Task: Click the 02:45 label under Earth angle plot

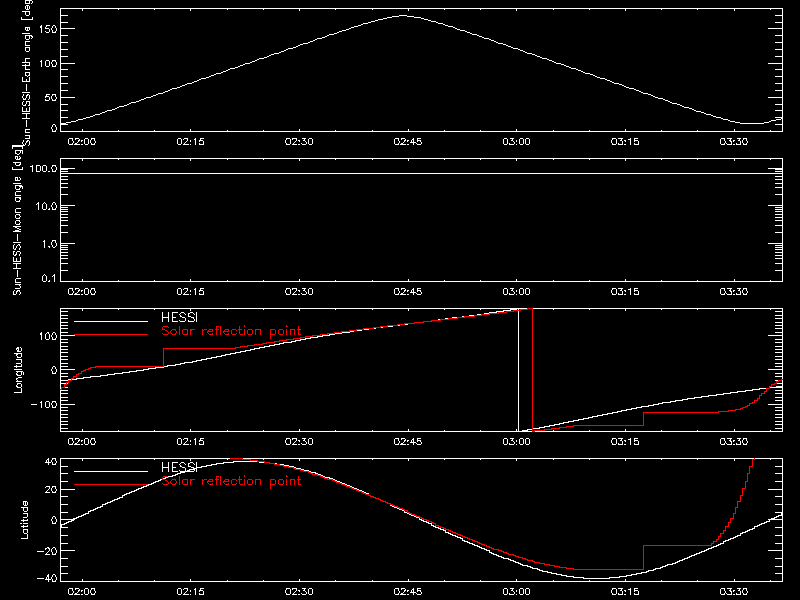Action: point(408,141)
